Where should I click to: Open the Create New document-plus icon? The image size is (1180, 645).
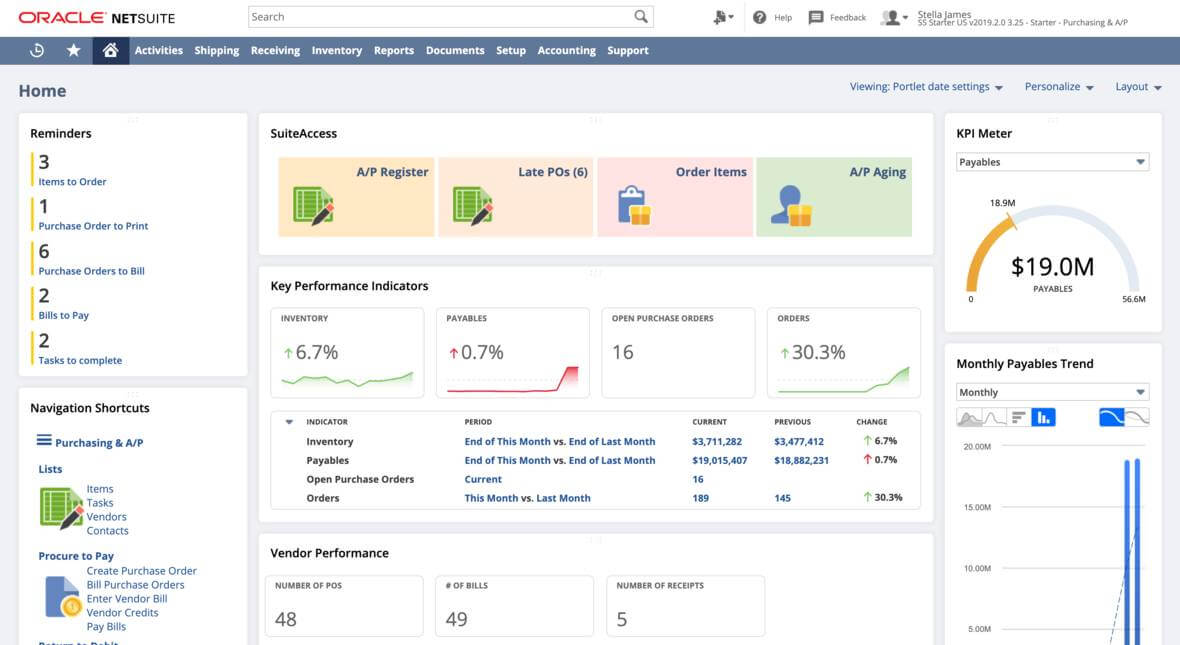[x=719, y=17]
